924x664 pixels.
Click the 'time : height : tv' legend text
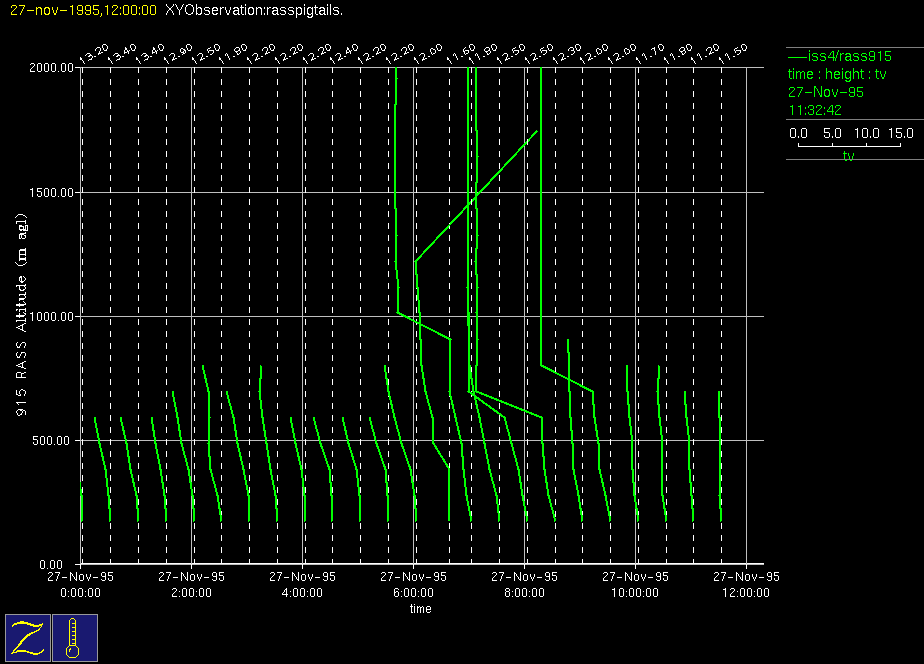pyautogui.click(x=837, y=75)
